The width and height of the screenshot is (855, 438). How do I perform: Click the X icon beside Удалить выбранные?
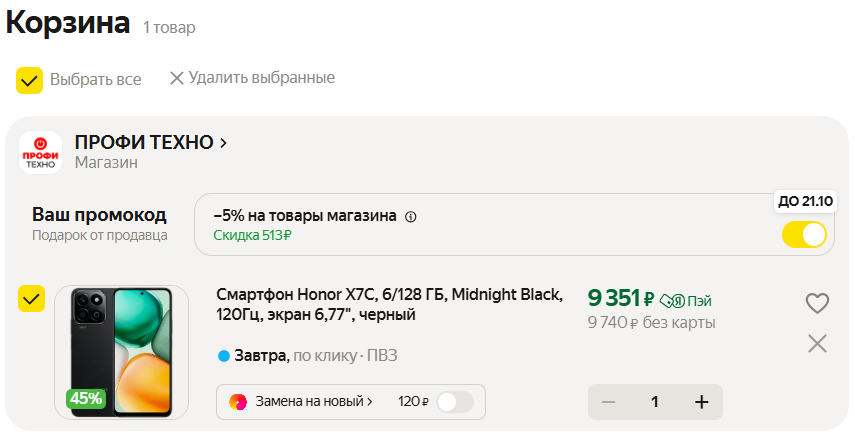tap(177, 78)
